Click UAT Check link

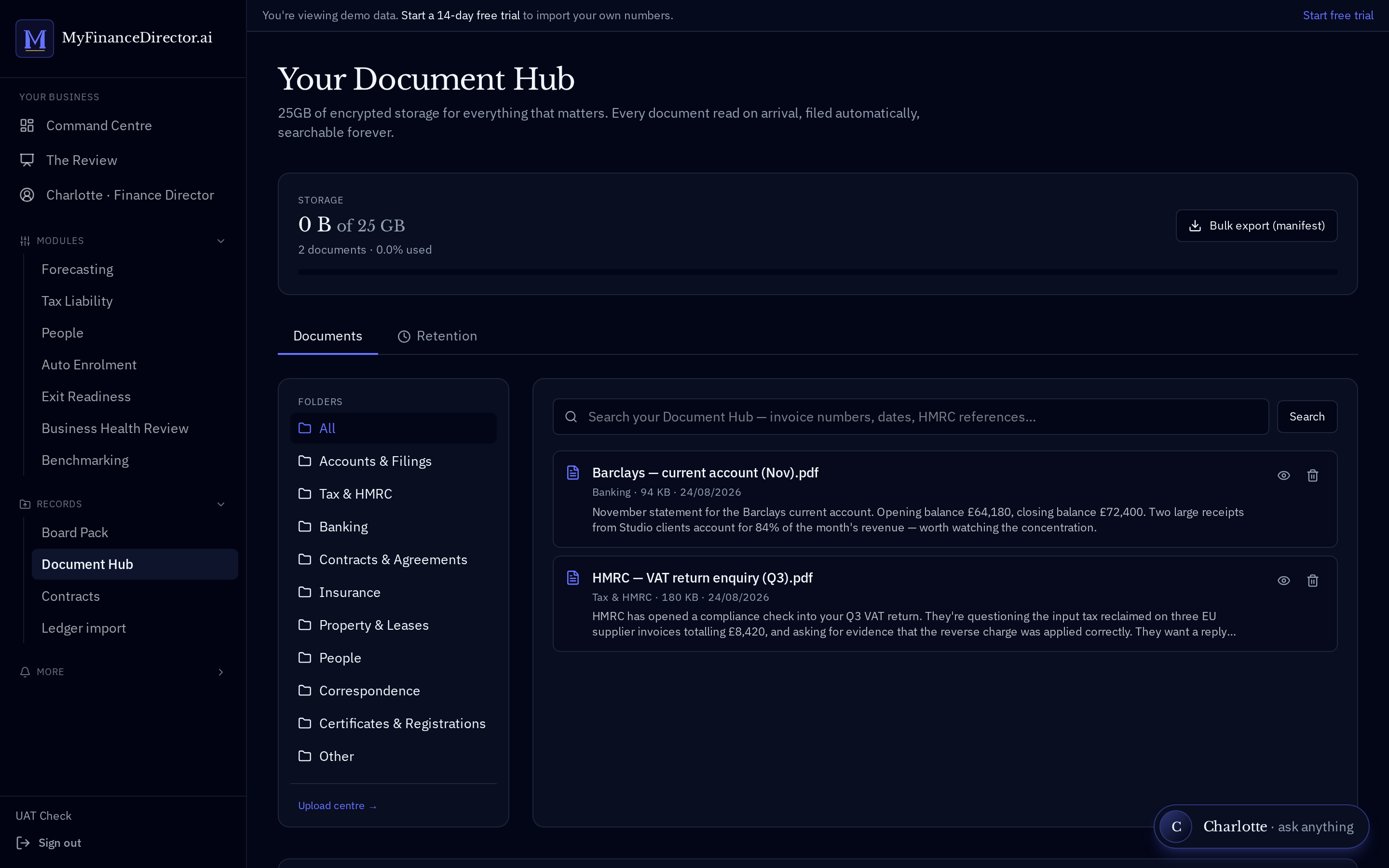[x=43, y=816]
